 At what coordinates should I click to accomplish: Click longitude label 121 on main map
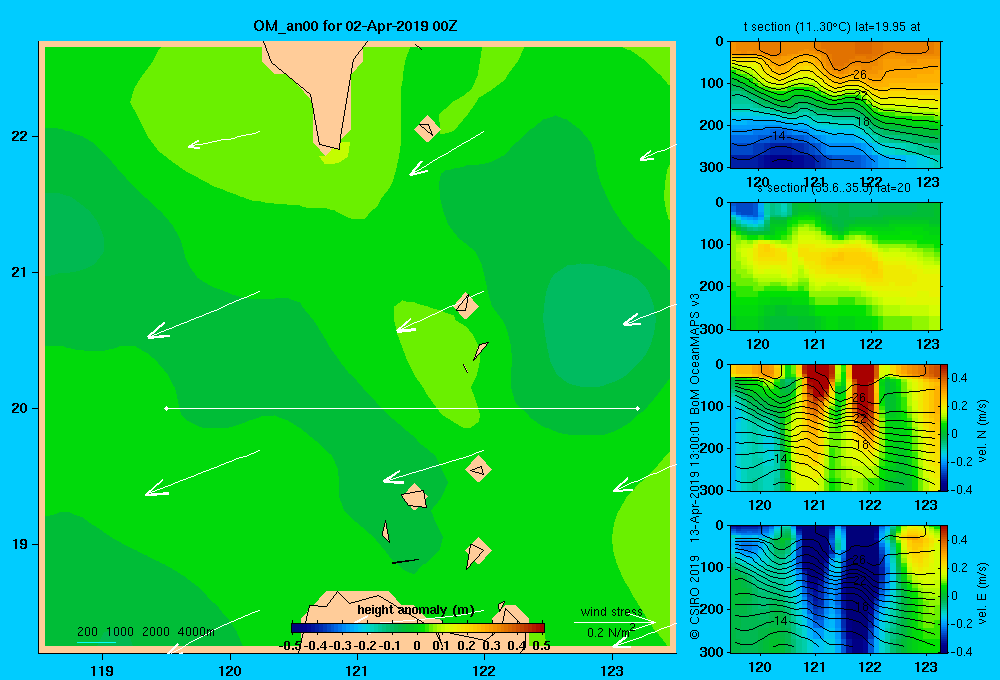[x=357, y=670]
